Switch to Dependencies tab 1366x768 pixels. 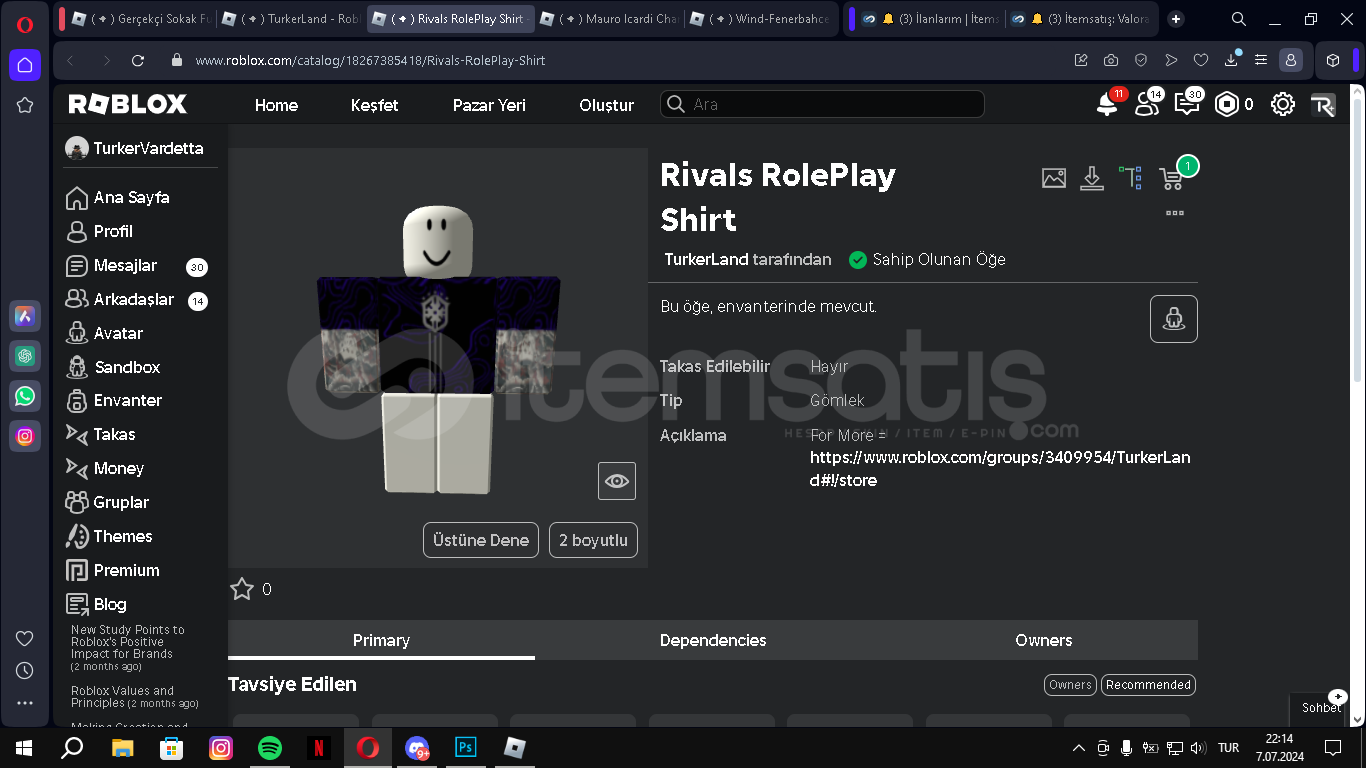click(713, 640)
